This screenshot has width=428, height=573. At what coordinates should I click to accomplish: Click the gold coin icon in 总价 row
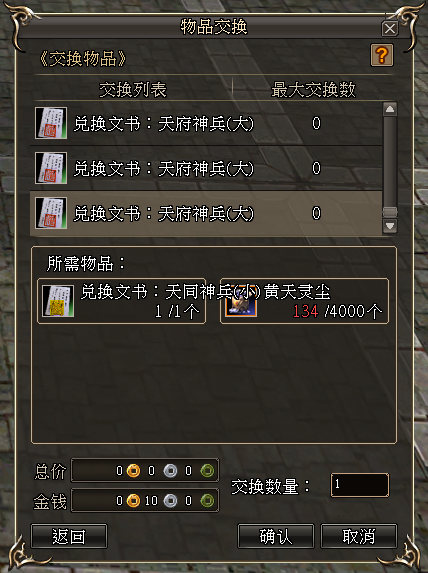click(x=133, y=470)
